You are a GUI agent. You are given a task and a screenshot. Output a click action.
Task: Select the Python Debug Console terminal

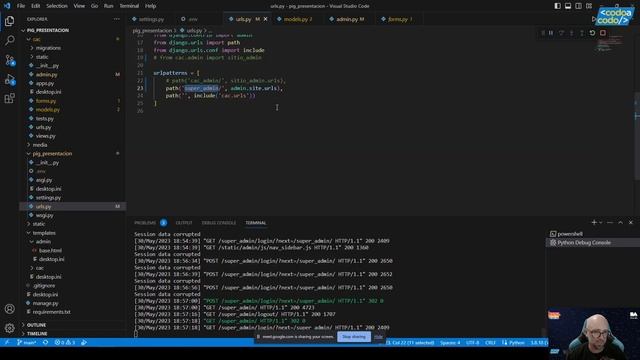click(584, 242)
